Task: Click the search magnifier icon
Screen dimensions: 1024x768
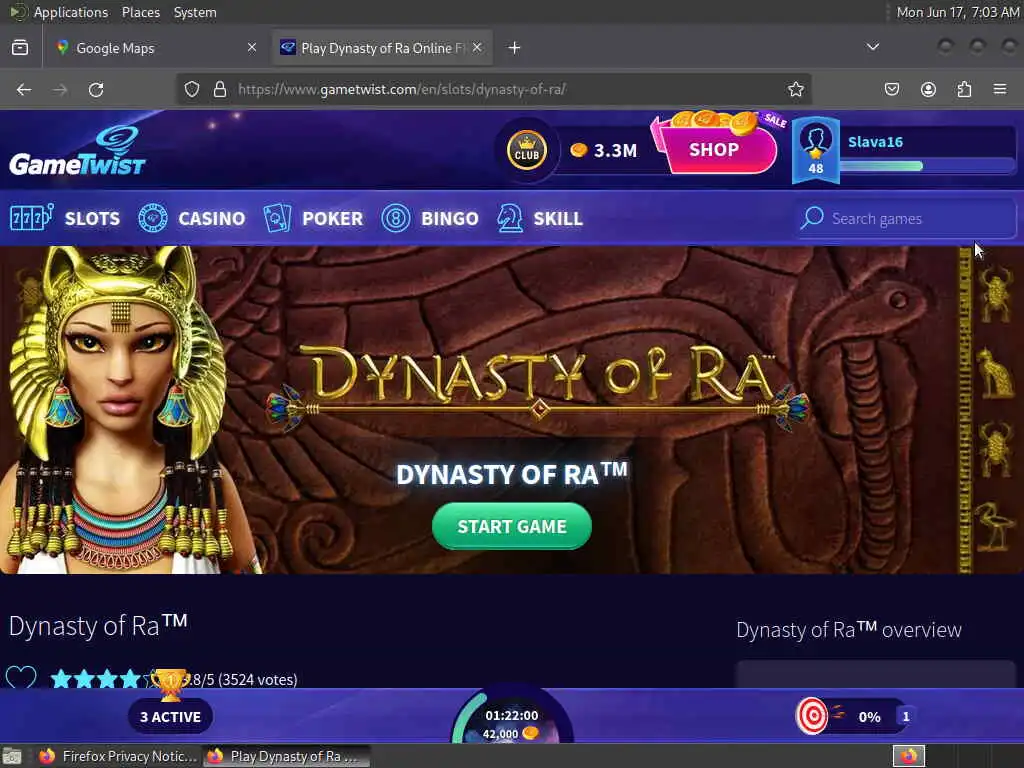Action: [x=812, y=218]
